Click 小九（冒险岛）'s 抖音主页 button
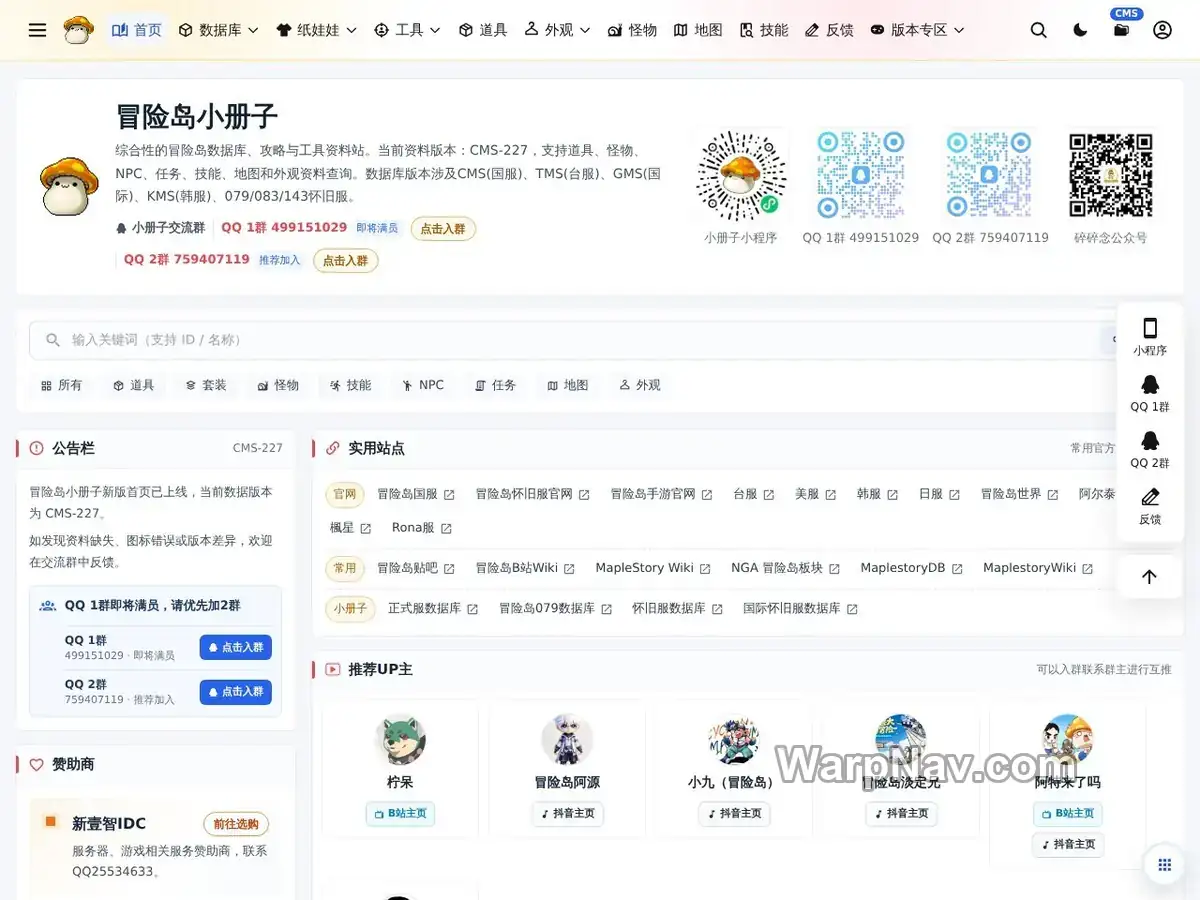The width and height of the screenshot is (1200, 900). coord(734,814)
